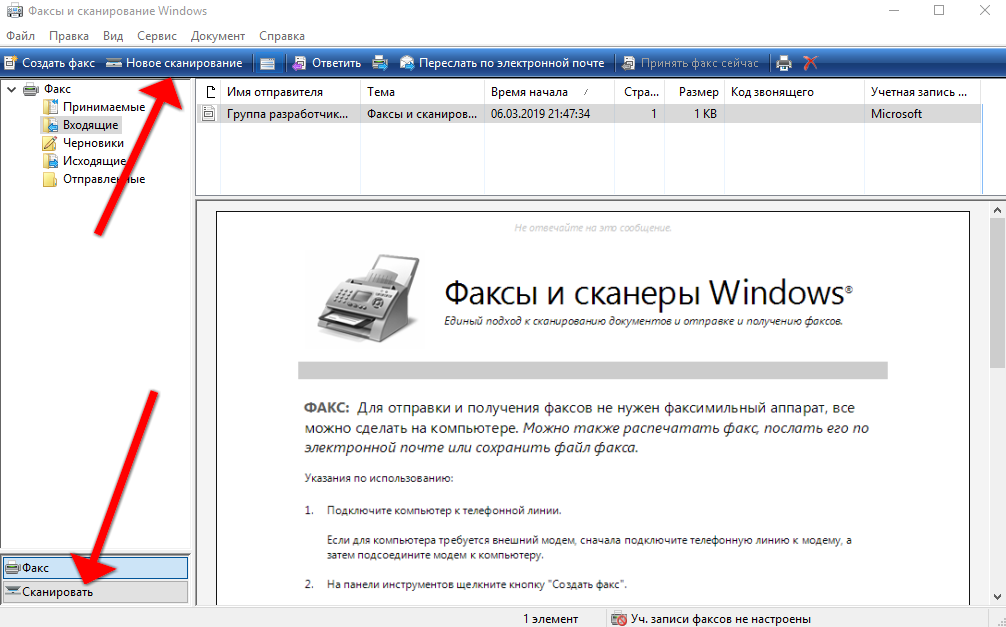Viewport: 1006px width, 627px height.
Task: Click the fax row document icon
Action: [209, 114]
